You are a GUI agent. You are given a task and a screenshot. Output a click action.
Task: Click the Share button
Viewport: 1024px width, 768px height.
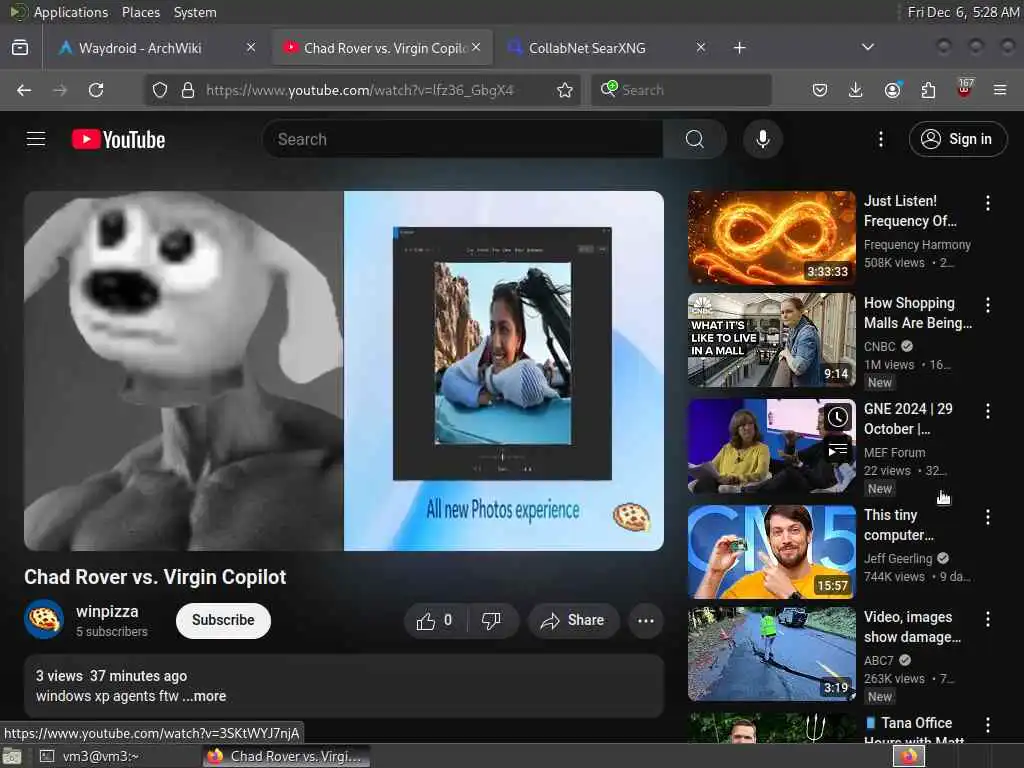click(x=573, y=620)
